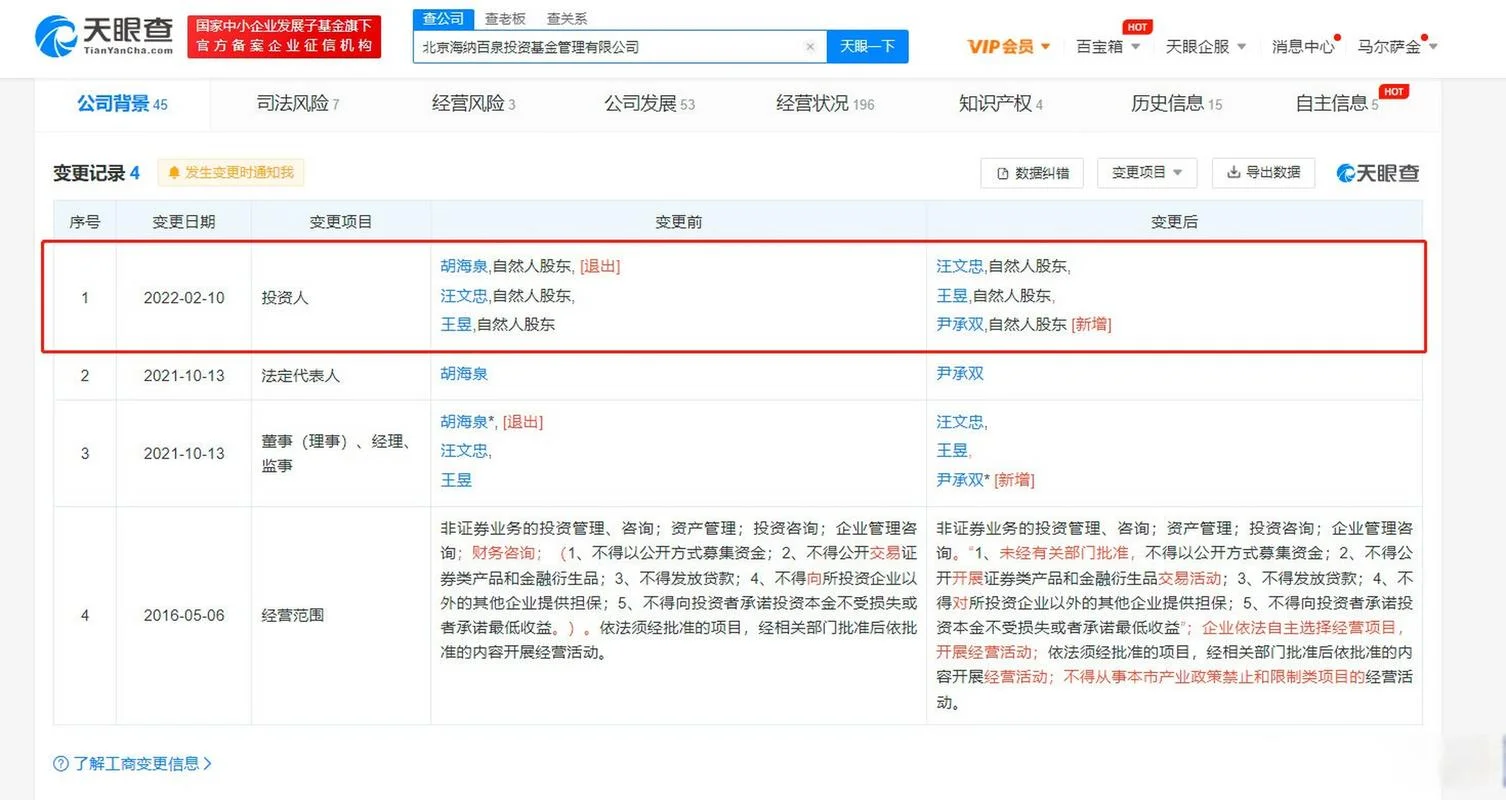Select the 查关系 search tab
This screenshot has height=800, width=1506.
(567, 19)
